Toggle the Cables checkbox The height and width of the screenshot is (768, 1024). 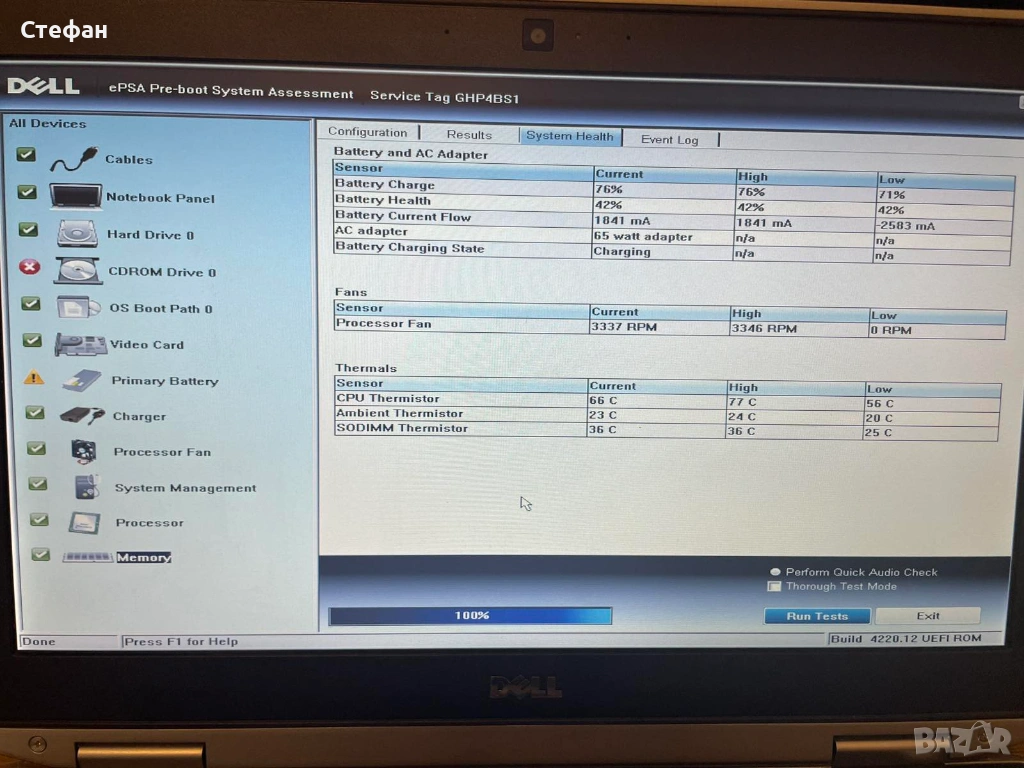click(26, 155)
